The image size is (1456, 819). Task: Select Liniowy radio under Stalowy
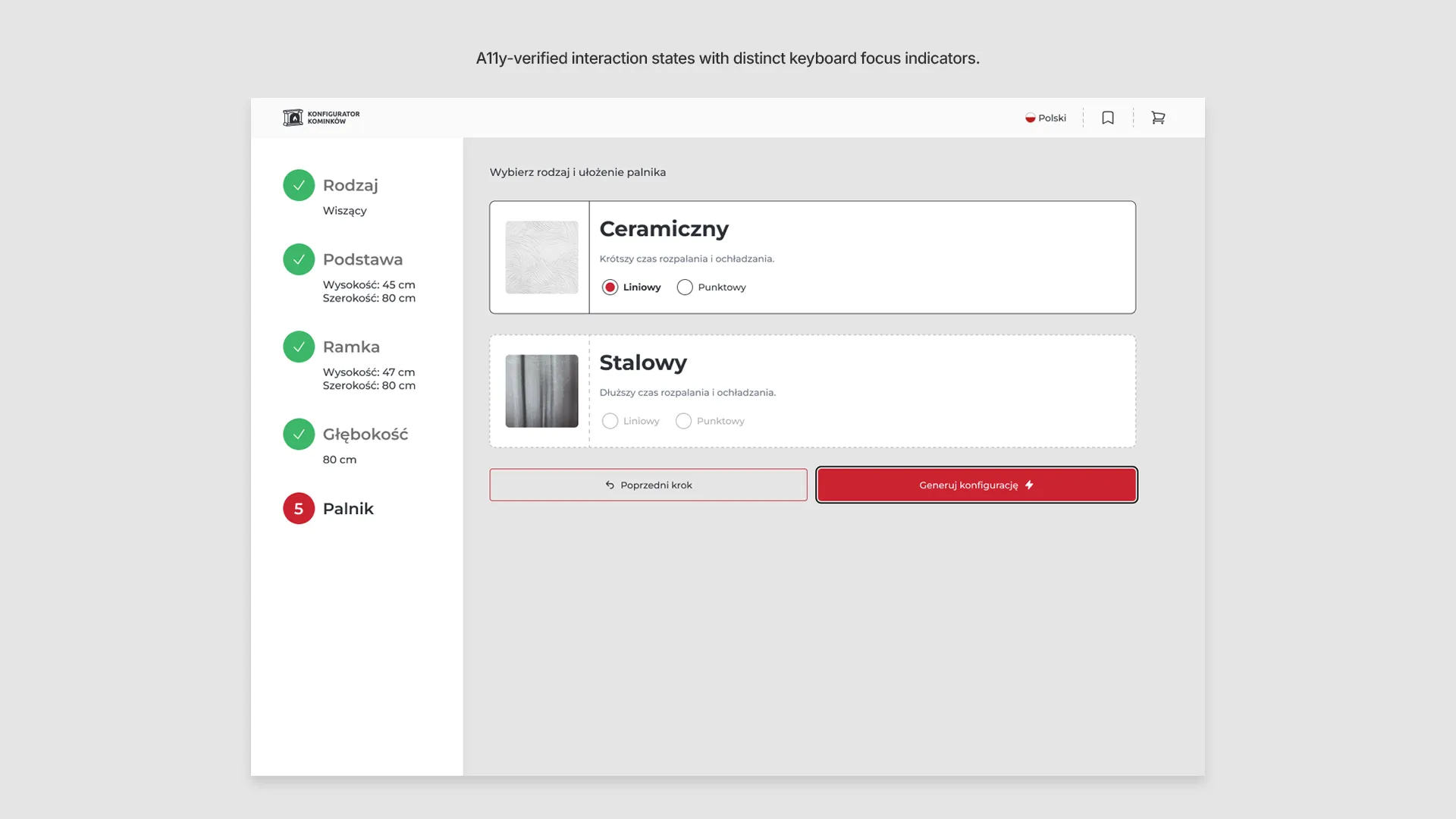pyautogui.click(x=610, y=421)
